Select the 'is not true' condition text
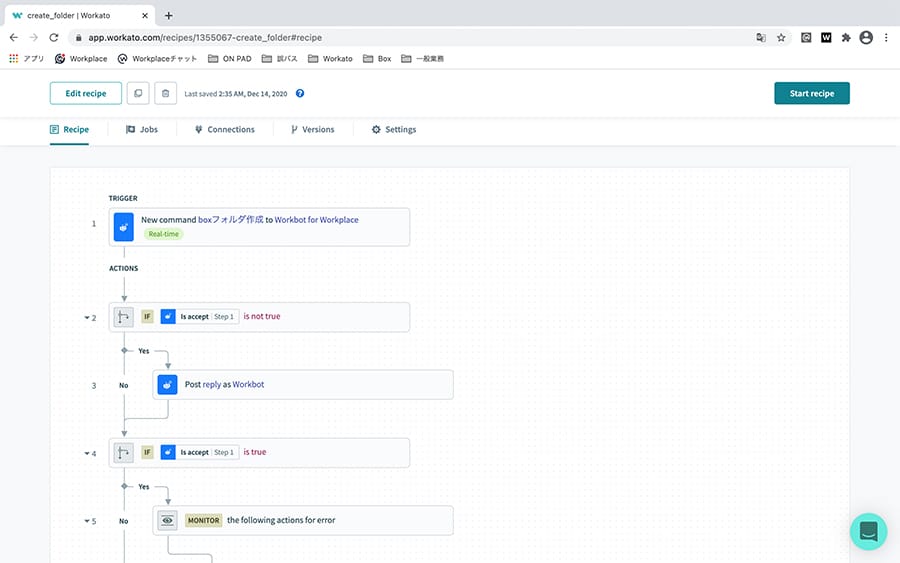 262,316
